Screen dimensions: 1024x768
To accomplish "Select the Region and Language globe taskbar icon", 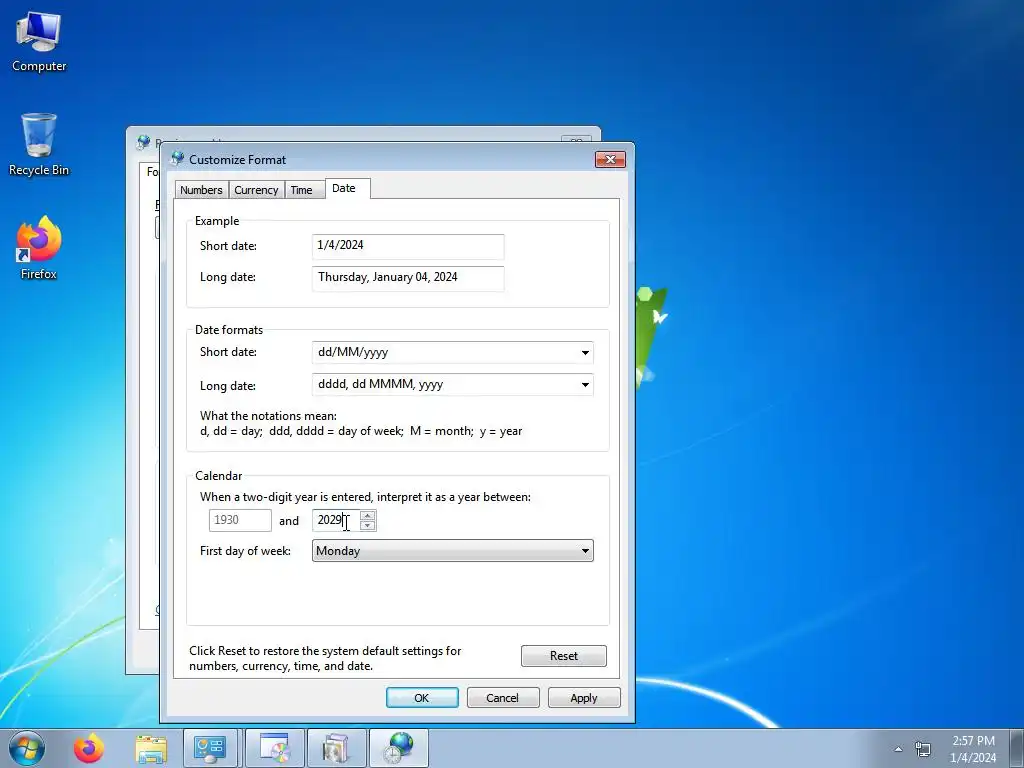I will pyautogui.click(x=399, y=748).
